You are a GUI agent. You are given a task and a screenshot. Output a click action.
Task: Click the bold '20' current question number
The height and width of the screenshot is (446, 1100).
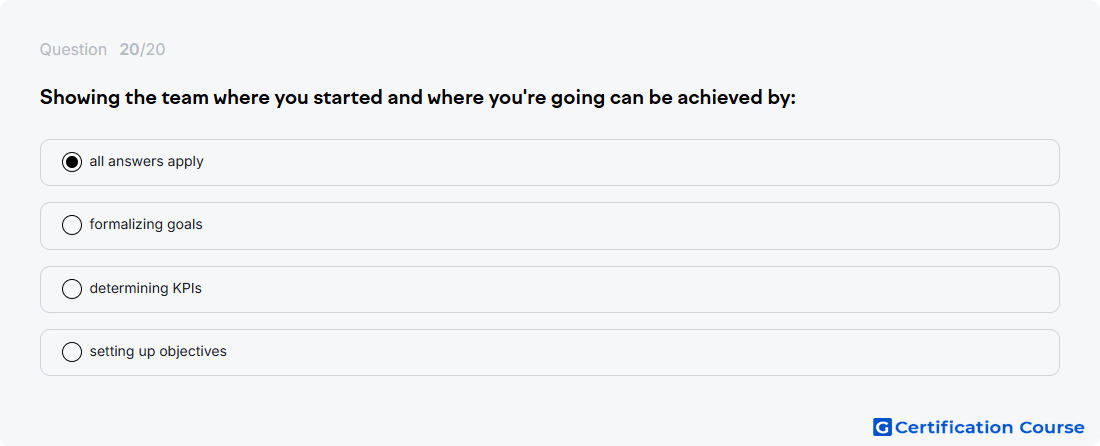[129, 50]
